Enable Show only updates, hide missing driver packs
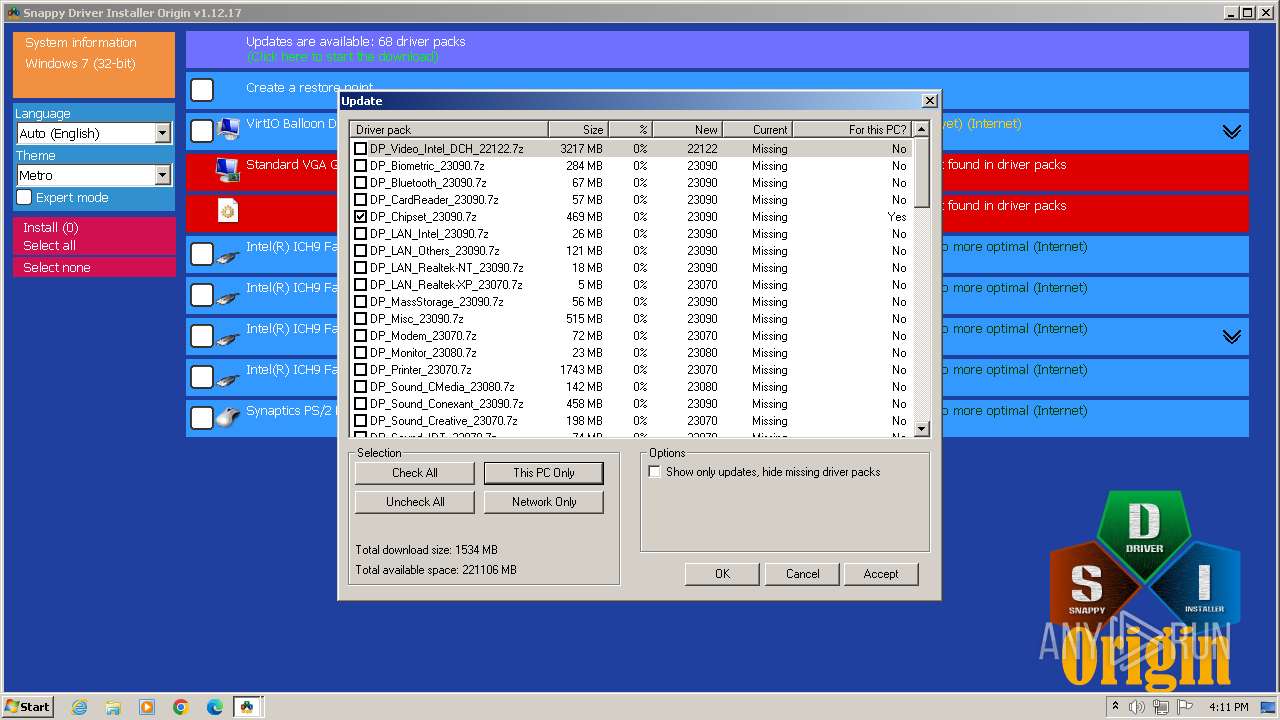1280x720 pixels. click(x=655, y=472)
